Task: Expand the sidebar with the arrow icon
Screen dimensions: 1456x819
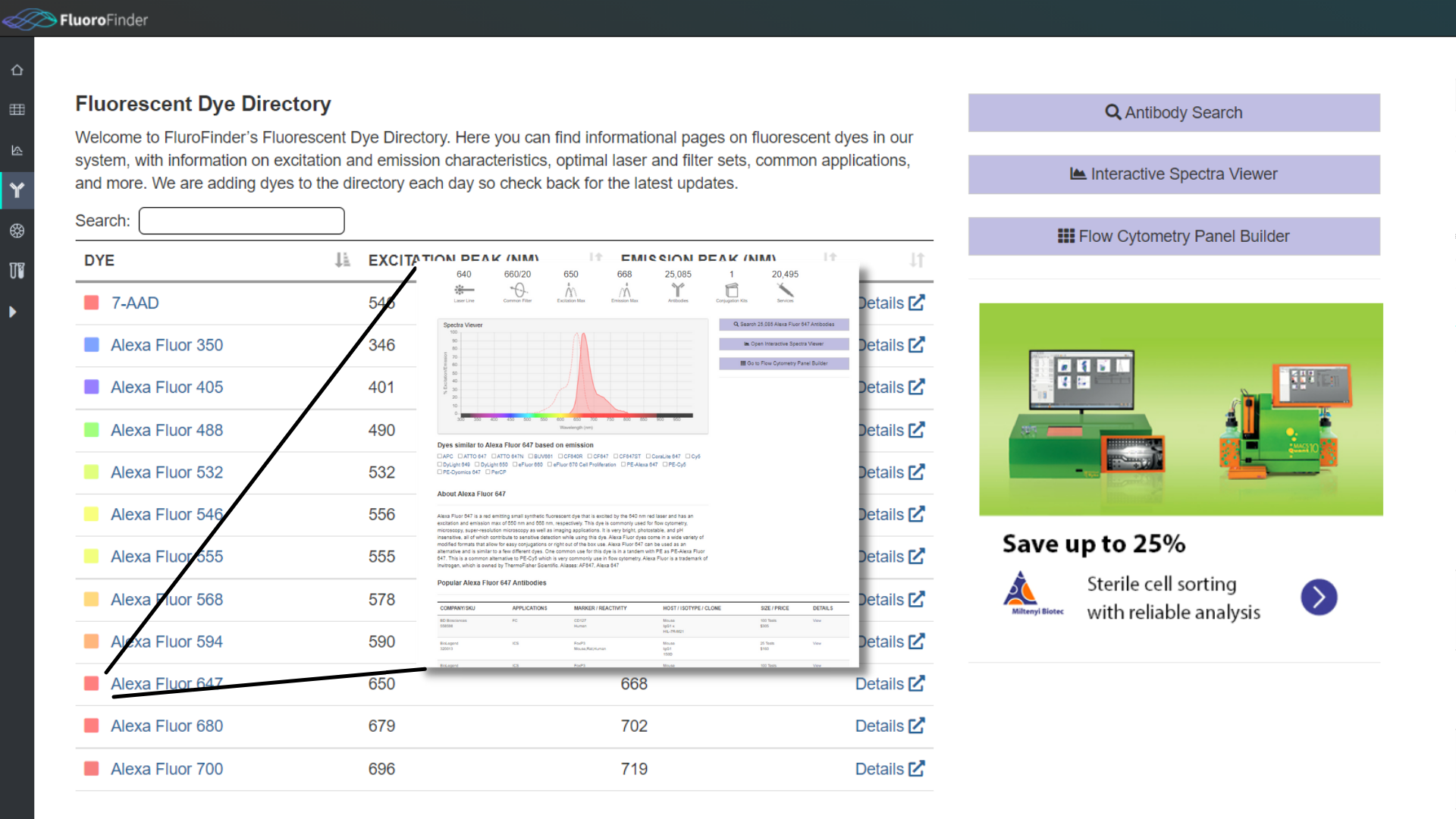Action: click(12, 312)
